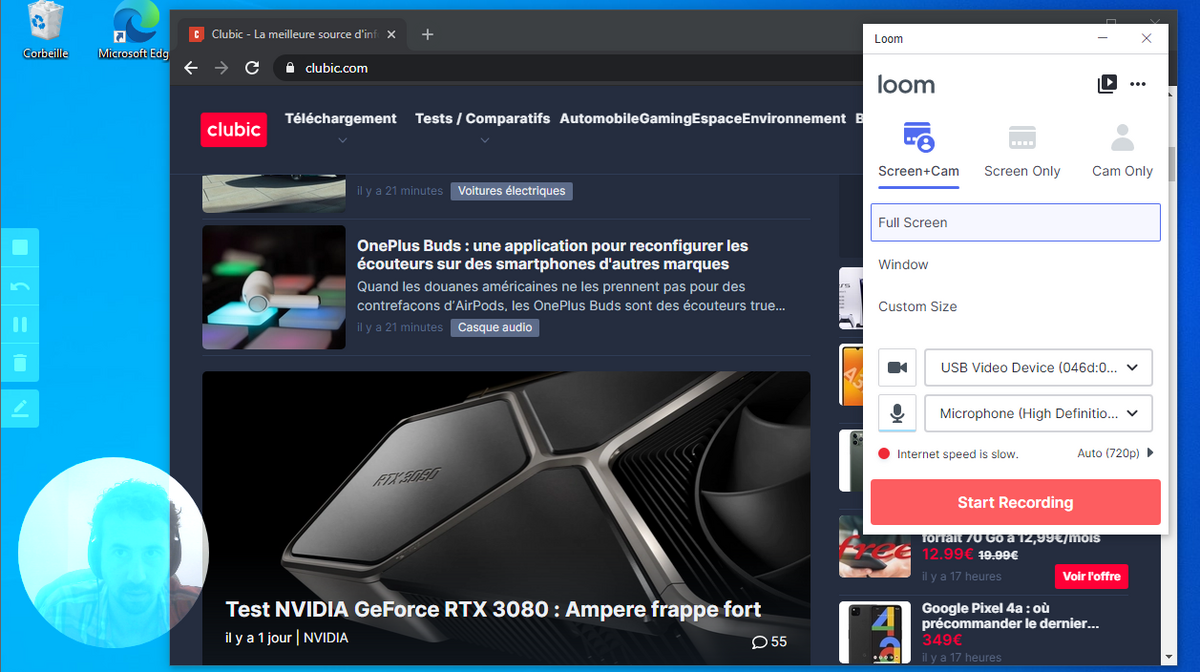
Task: Open Tests / Comparatifs menu
Action: point(483,118)
